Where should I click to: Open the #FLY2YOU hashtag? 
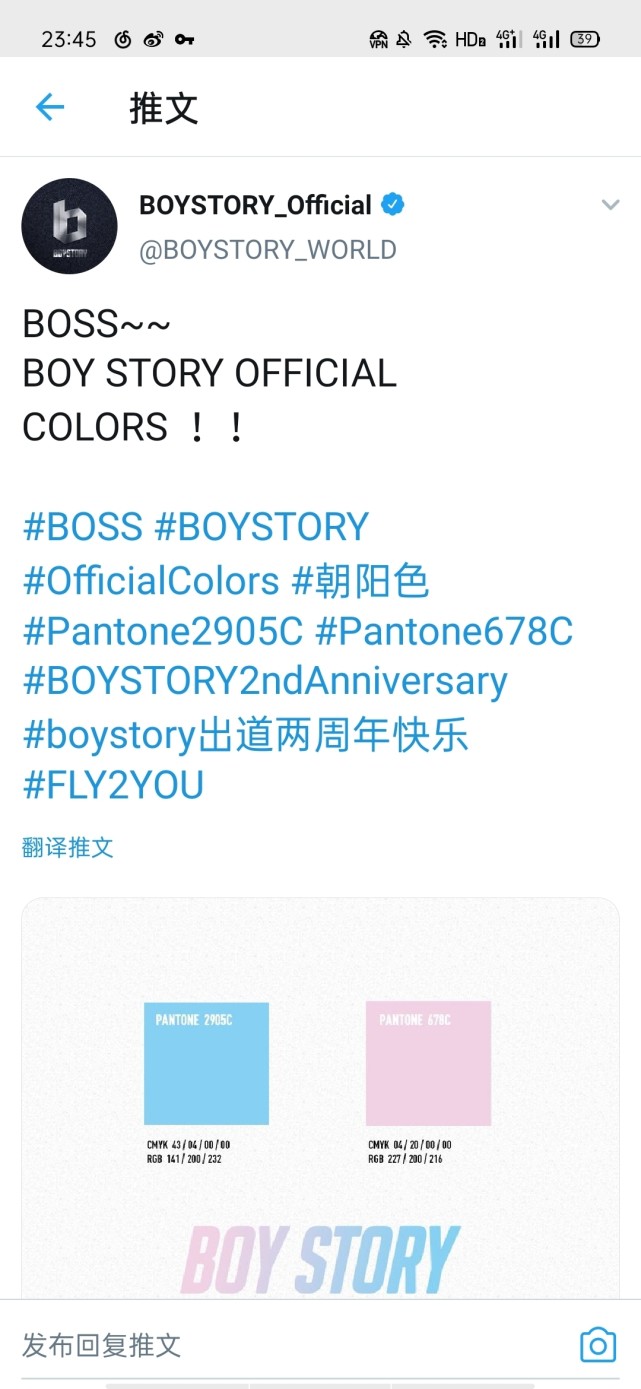click(x=112, y=786)
